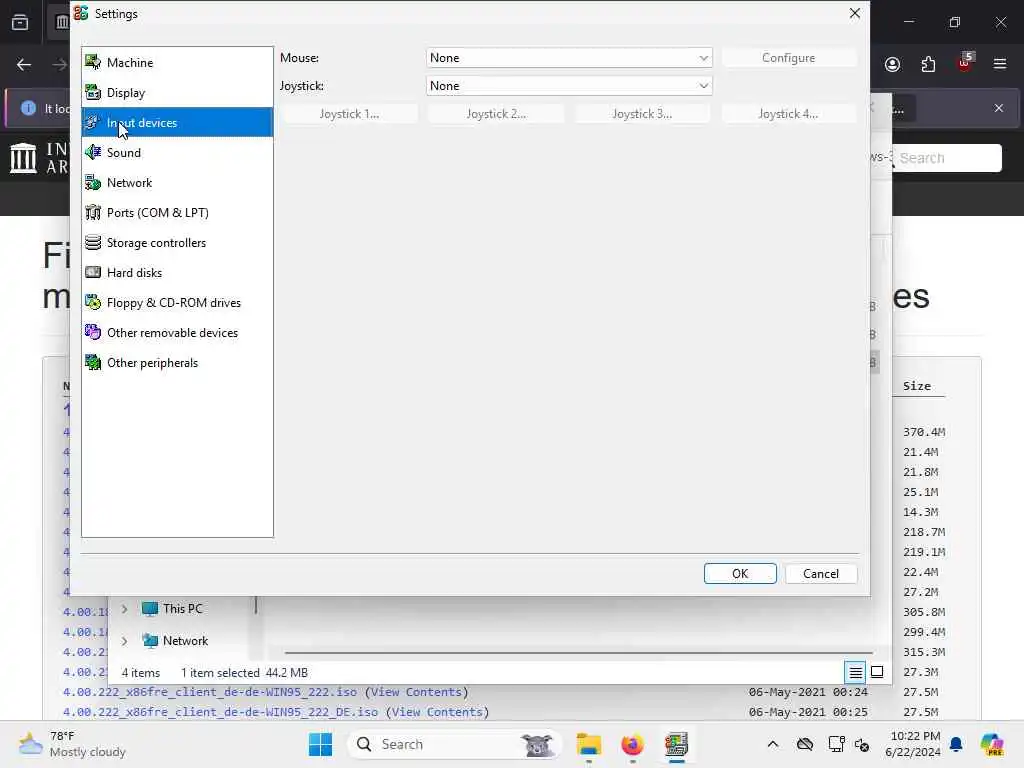Open Ports (COM & LPT) settings

click(177, 213)
